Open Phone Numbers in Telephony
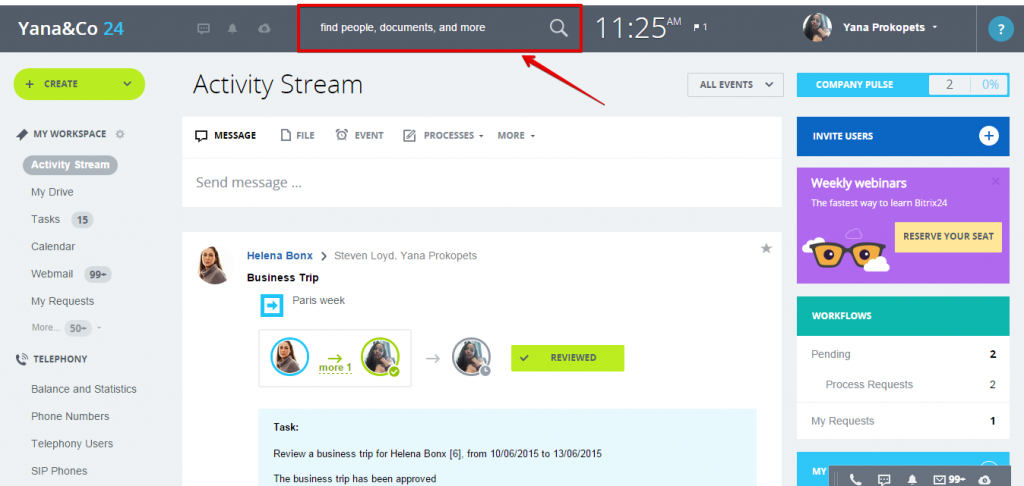Image resolution: width=1024 pixels, height=486 pixels. tap(70, 416)
